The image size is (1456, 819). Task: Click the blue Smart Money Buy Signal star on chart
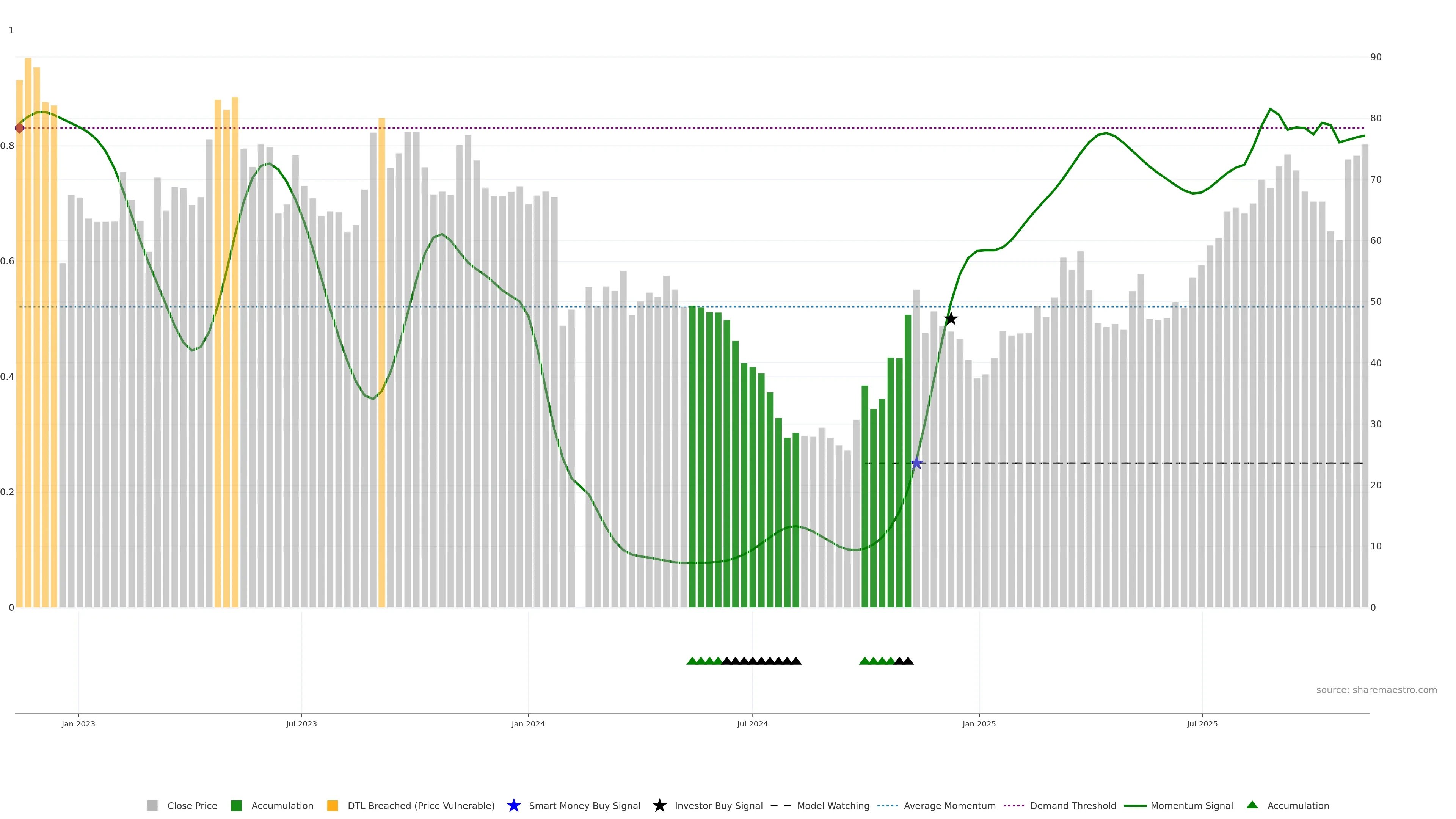916,463
